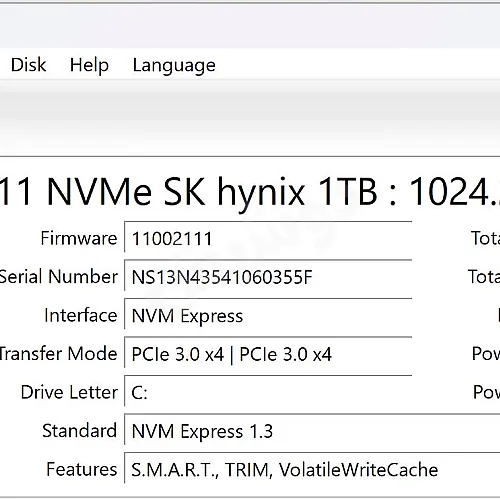Click the Firmware label
The image size is (500, 500).
[79, 238]
